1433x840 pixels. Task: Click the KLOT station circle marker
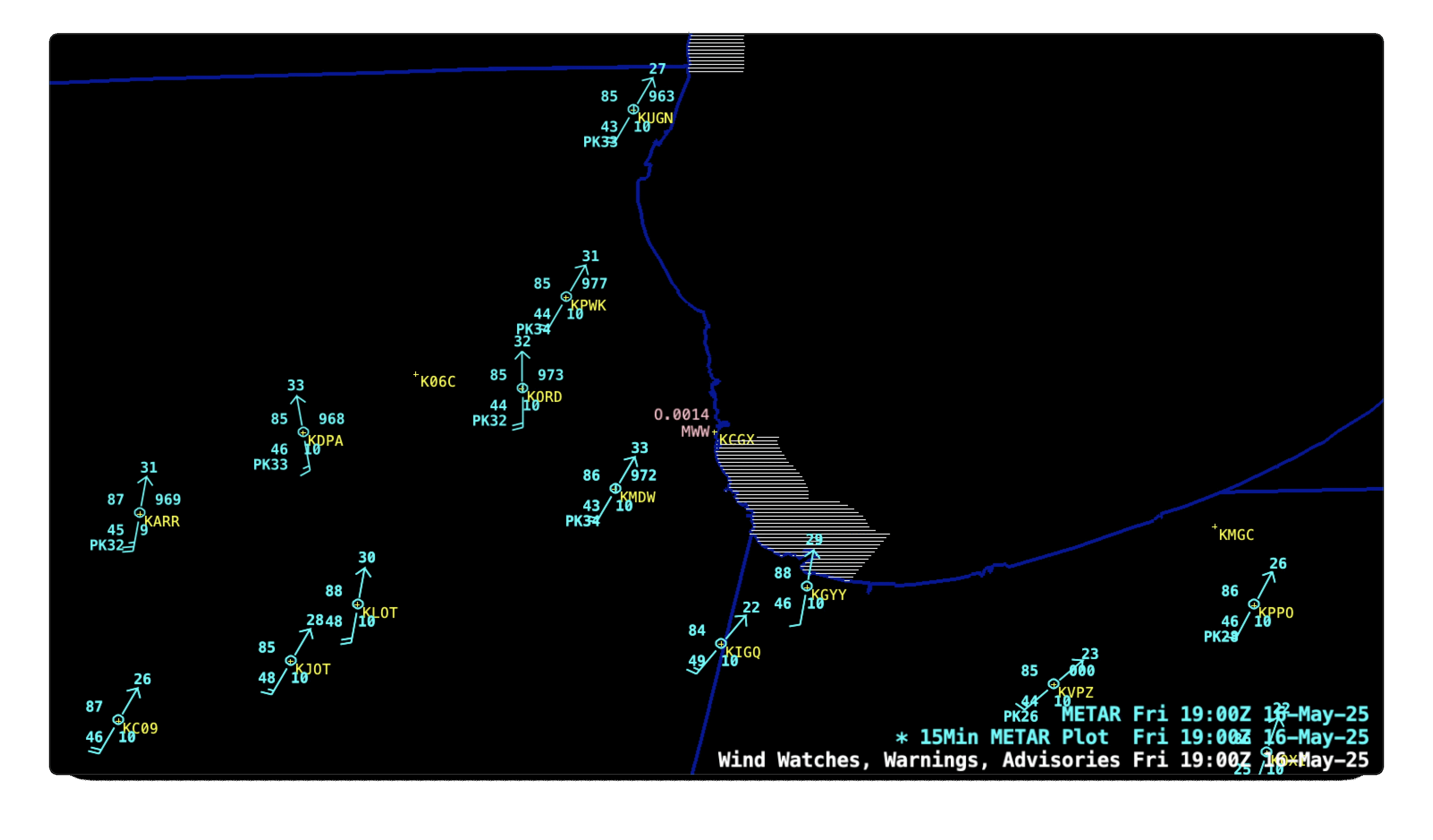[x=357, y=604]
